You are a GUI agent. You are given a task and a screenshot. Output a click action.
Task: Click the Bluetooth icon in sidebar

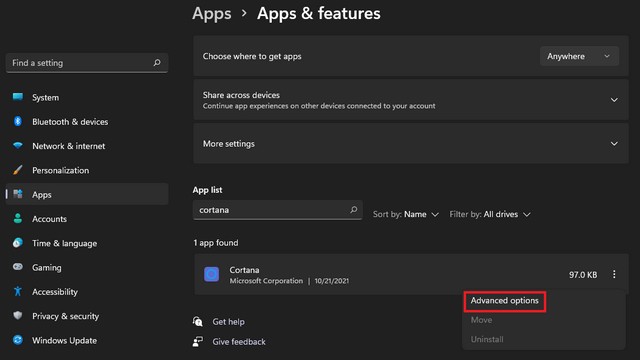click(18, 121)
